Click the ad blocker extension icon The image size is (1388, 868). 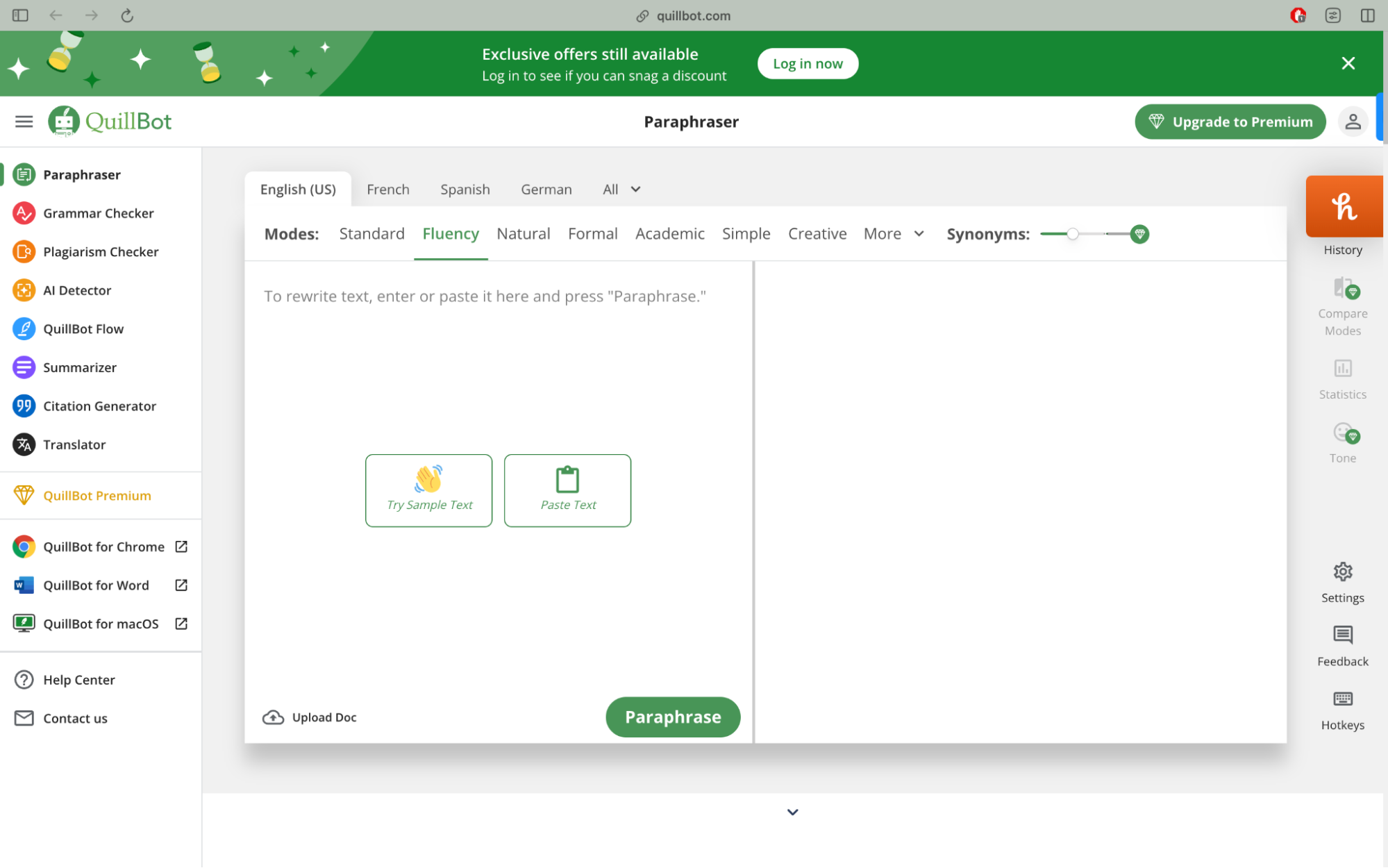point(1298,15)
